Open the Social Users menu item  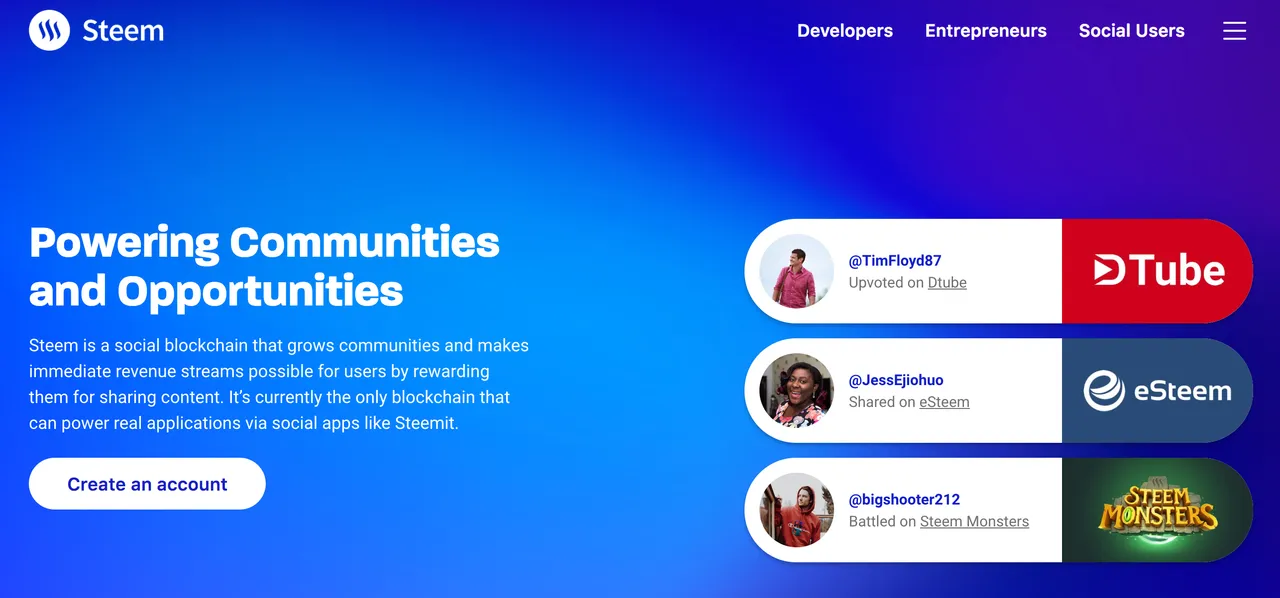1132,31
